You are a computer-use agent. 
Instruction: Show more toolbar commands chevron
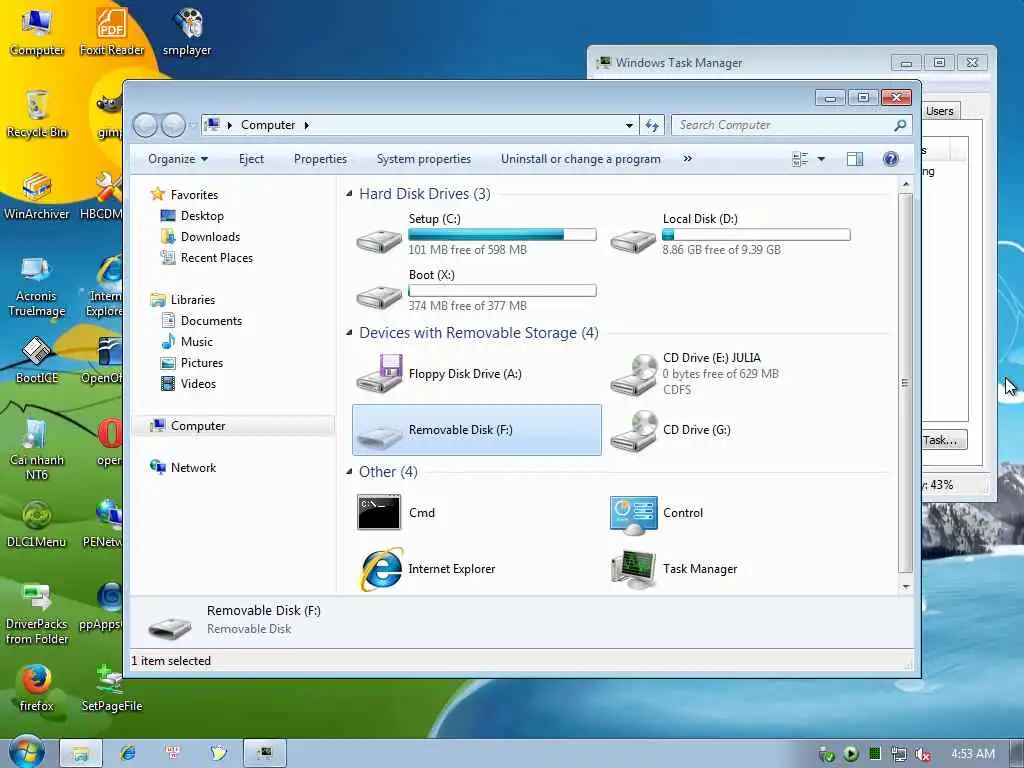click(687, 159)
